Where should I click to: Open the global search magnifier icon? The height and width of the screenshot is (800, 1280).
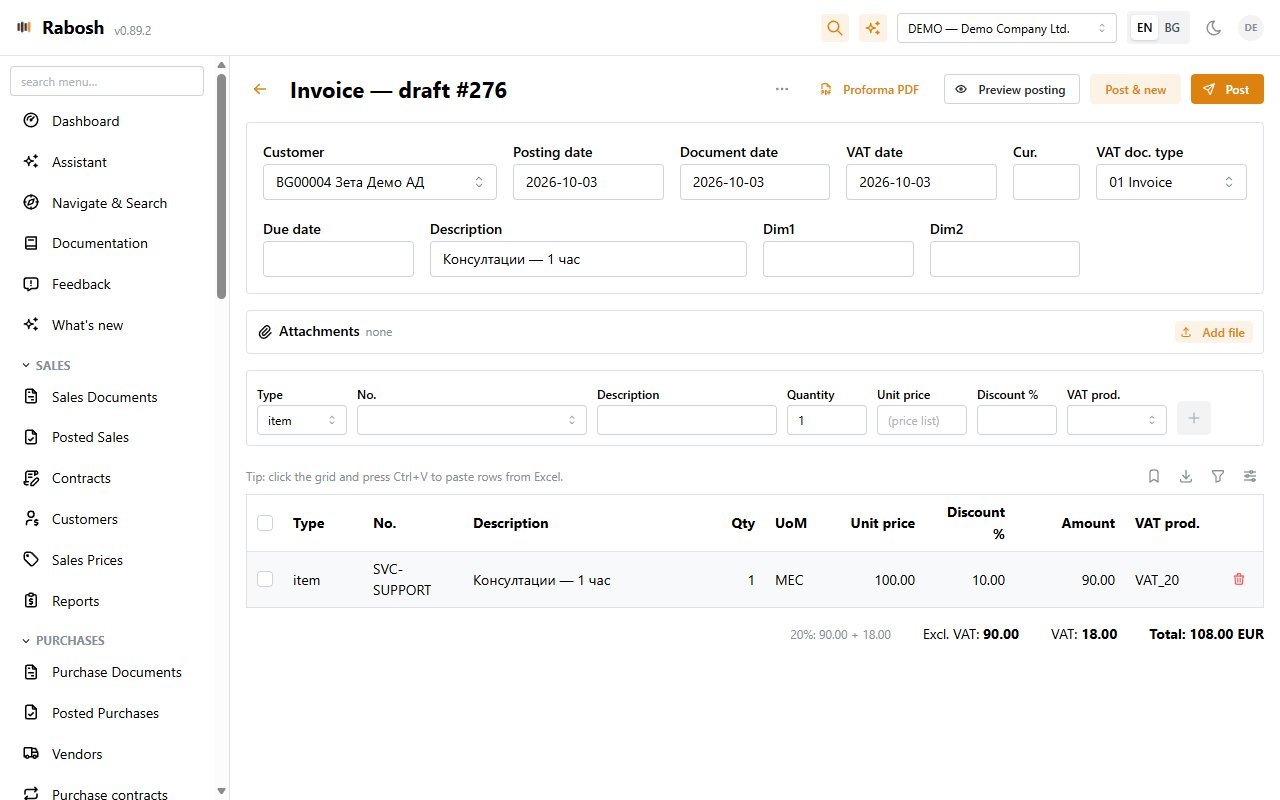pos(835,28)
